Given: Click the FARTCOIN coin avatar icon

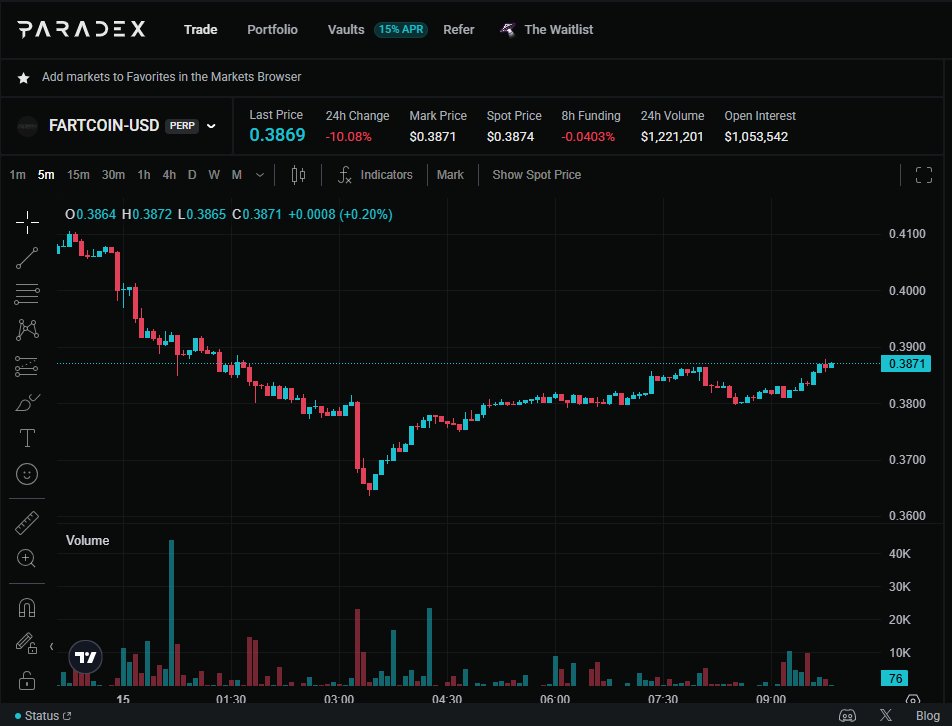Looking at the screenshot, I should coord(27,126).
